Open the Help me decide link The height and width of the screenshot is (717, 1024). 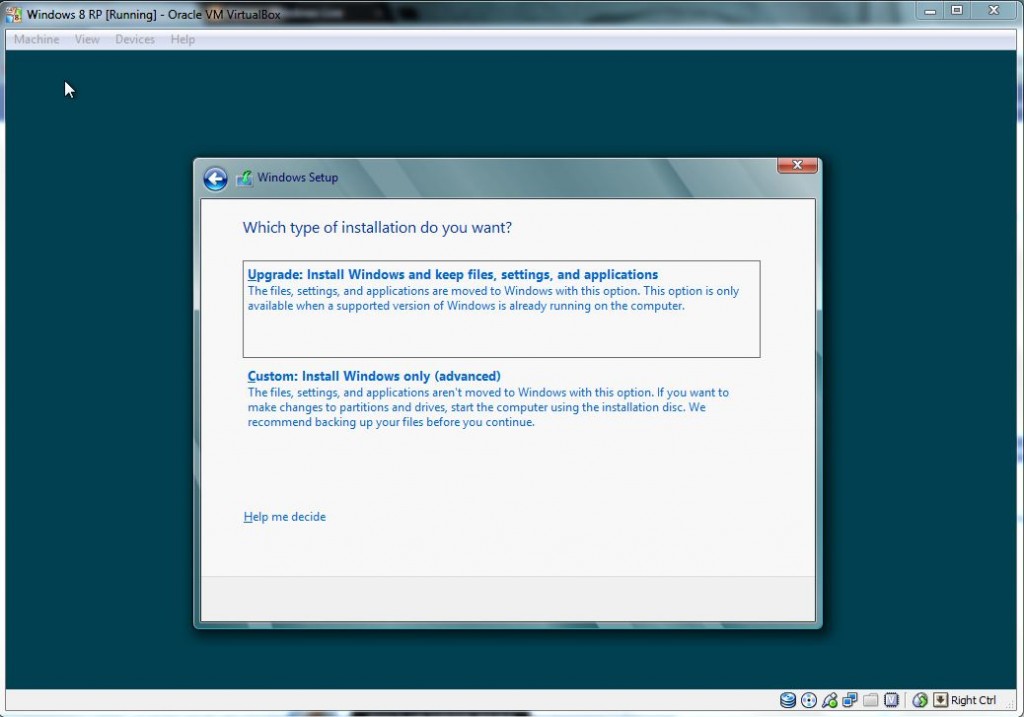click(285, 517)
